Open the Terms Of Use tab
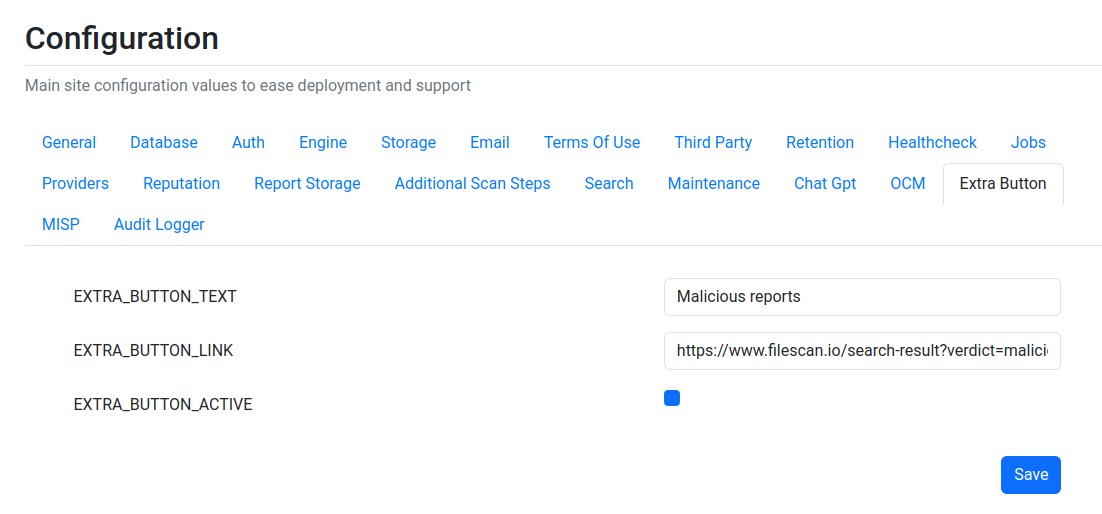1102x514 pixels. 592,143
